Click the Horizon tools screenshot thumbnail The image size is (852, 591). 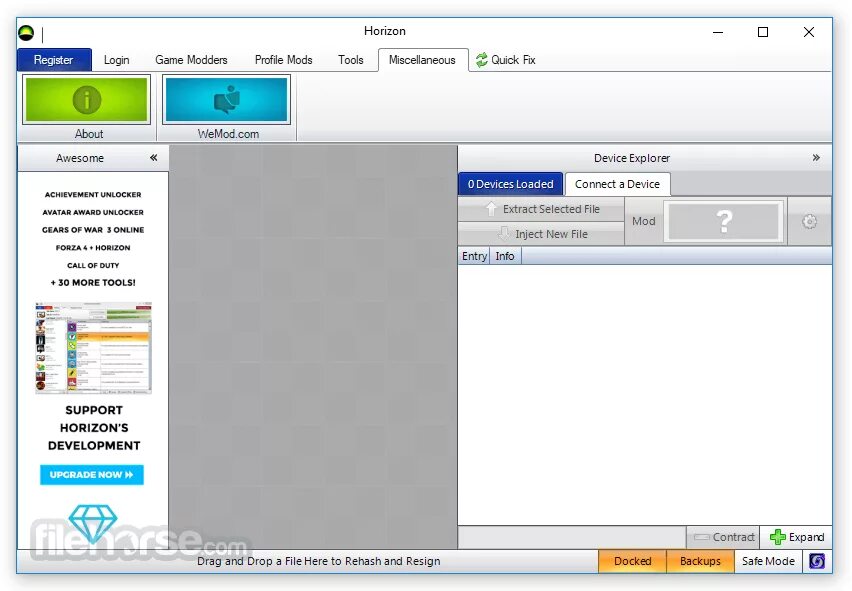(93, 348)
